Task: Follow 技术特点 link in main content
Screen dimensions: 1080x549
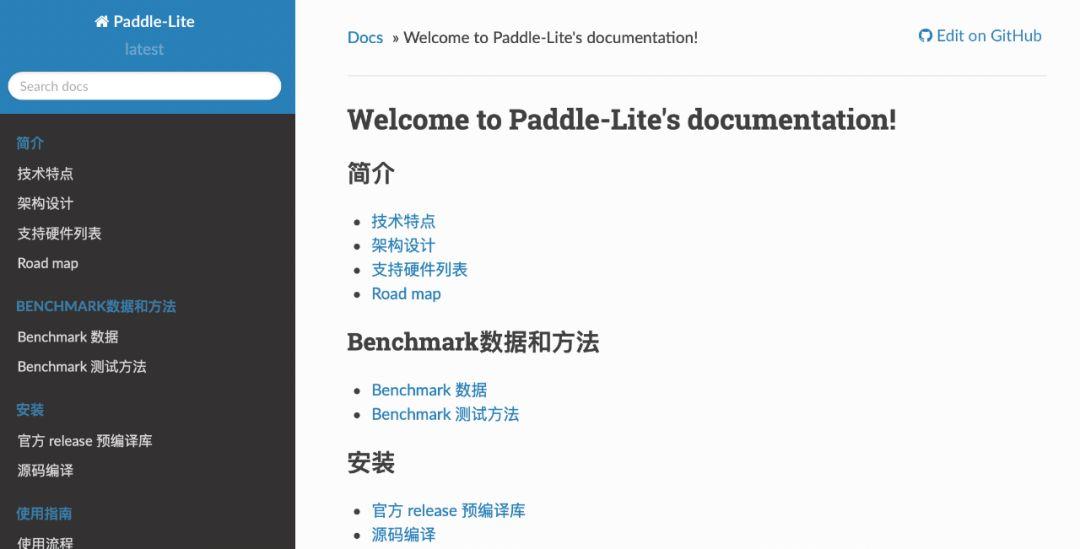Action: 404,221
